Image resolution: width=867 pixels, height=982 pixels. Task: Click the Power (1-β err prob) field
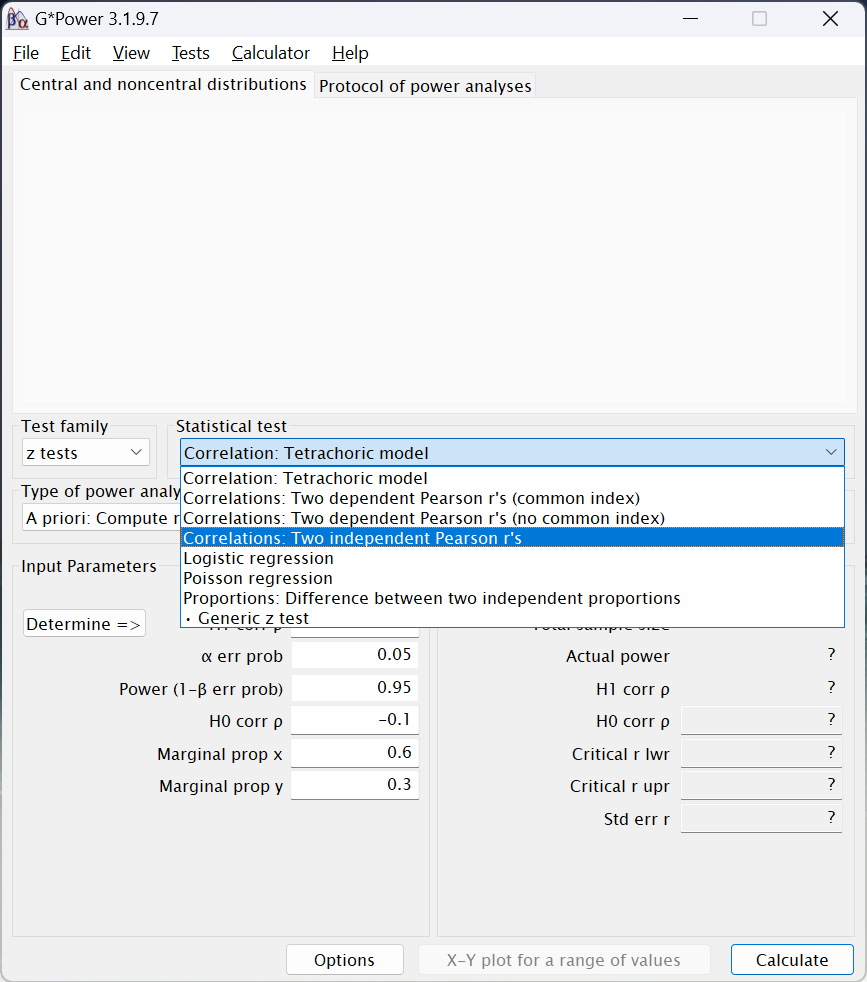(355, 688)
